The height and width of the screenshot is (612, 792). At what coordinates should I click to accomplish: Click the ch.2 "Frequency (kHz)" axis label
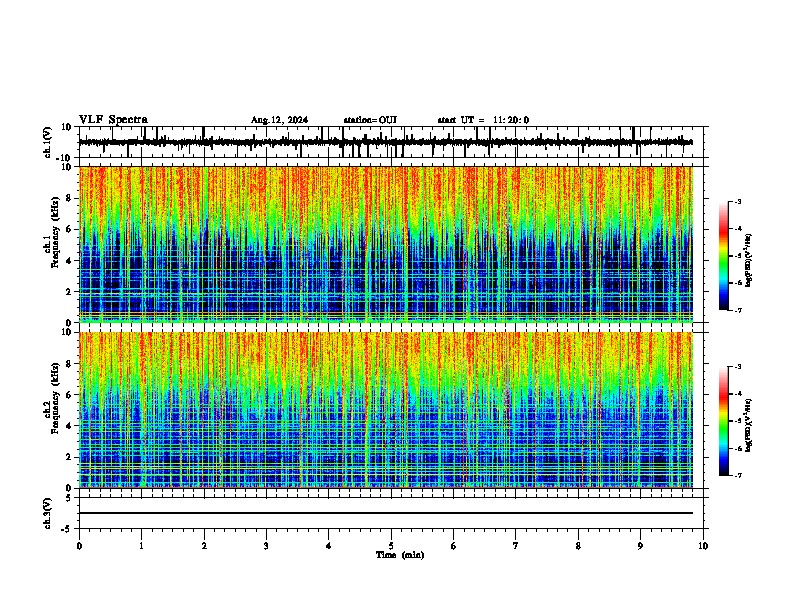[55, 398]
